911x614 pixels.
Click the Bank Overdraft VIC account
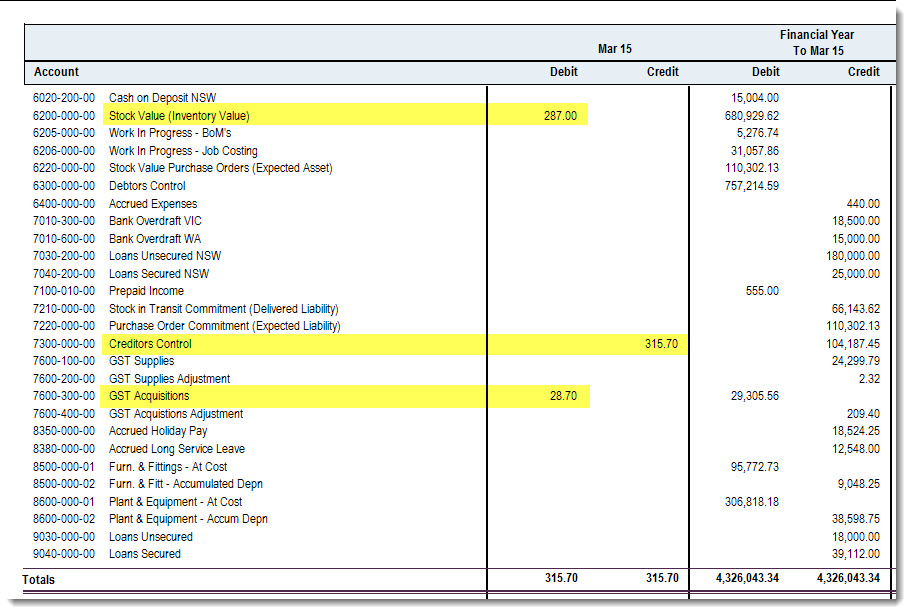[155, 221]
